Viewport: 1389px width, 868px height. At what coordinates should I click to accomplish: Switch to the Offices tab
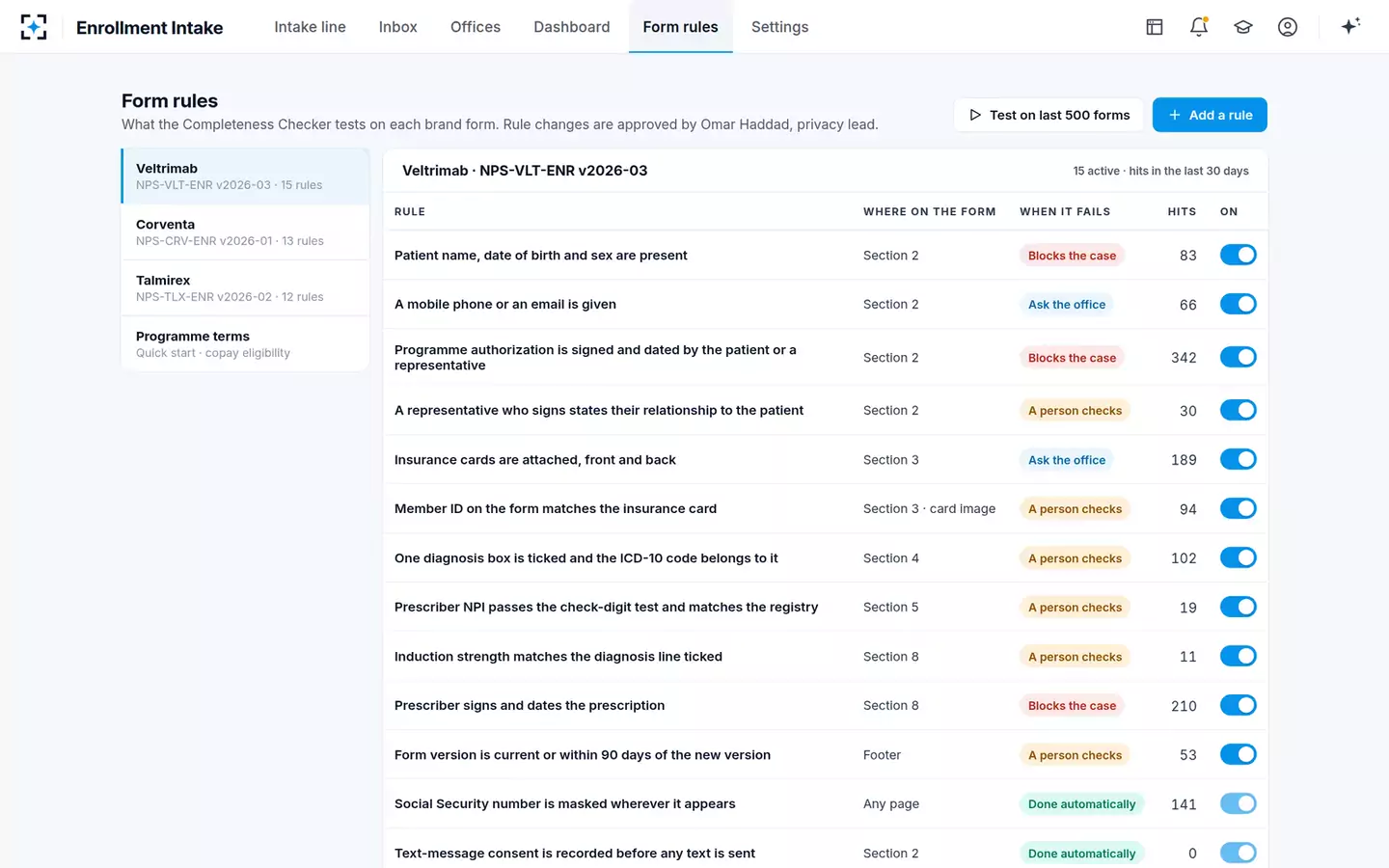click(476, 27)
